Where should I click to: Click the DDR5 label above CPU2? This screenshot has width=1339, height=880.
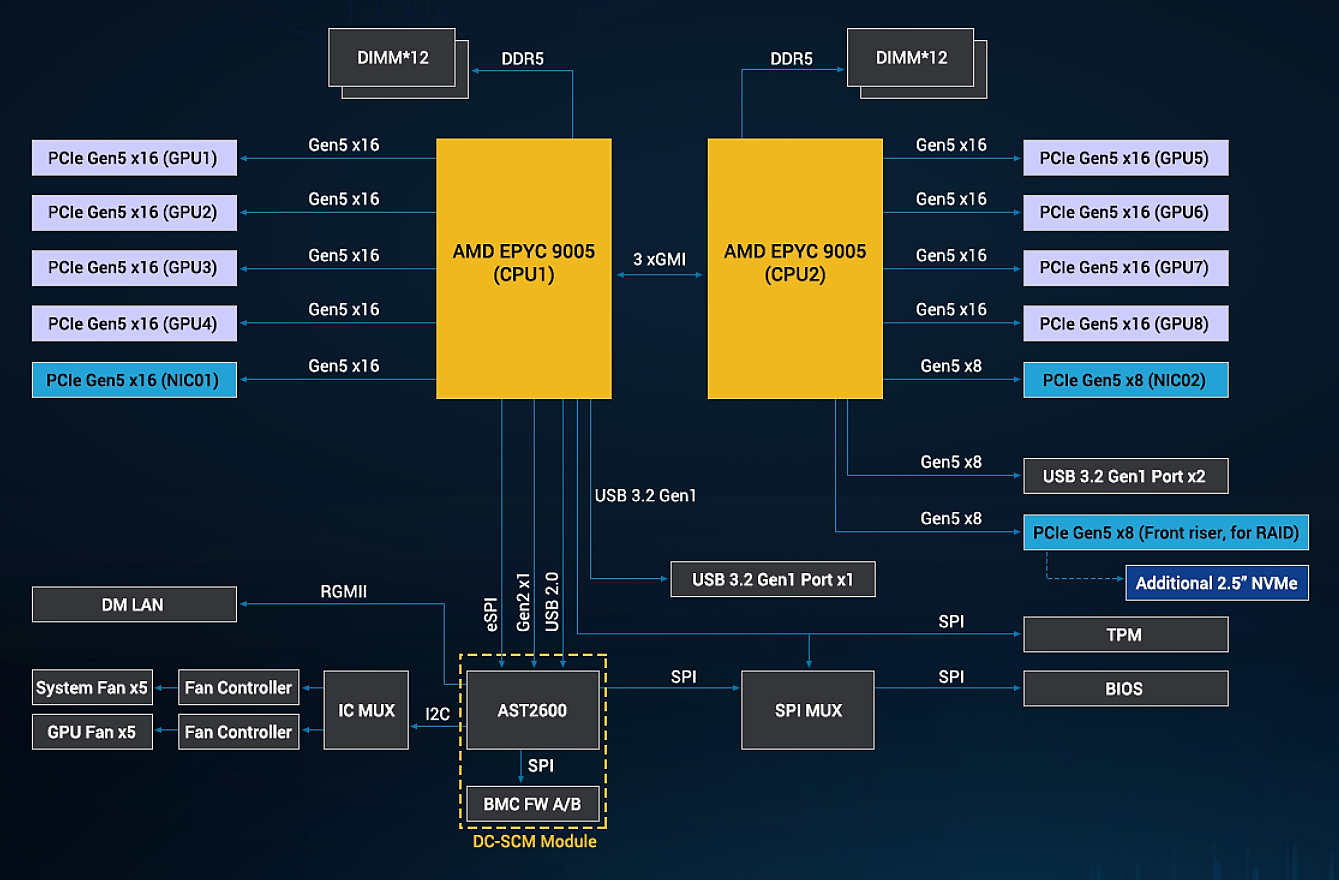pyautogui.click(x=791, y=59)
